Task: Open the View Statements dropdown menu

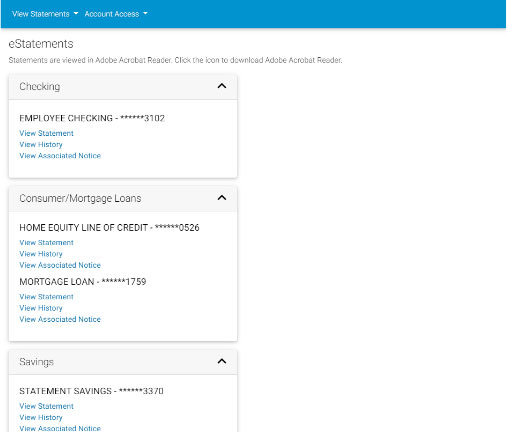Action: (45, 14)
